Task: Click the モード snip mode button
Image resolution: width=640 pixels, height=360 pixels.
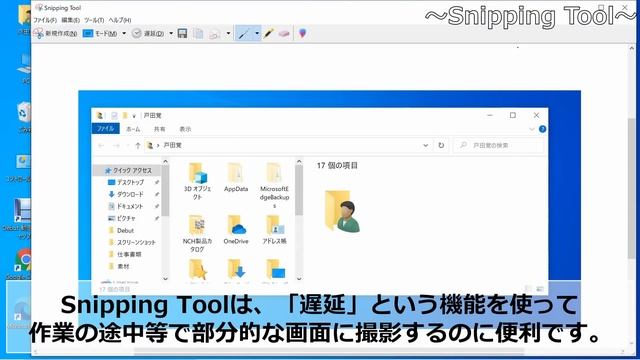Action: [100, 33]
